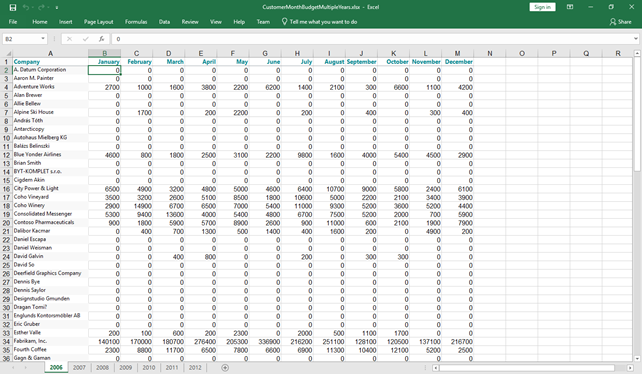The height and width of the screenshot is (374, 642).
Task: Open the Review ribbon tab
Action: point(190,22)
